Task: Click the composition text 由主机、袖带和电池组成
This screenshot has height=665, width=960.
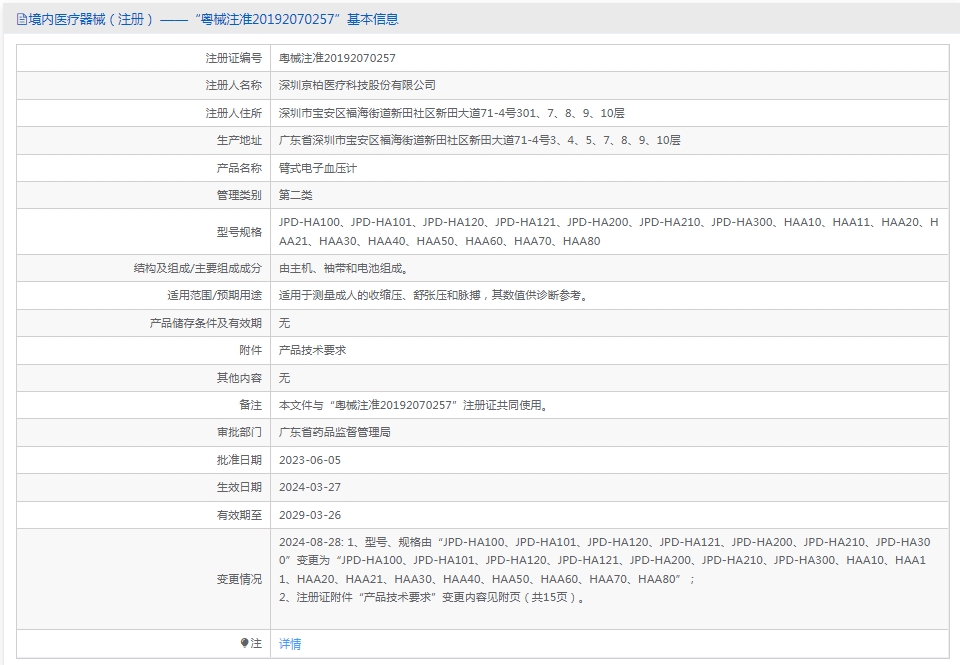Action: point(343,268)
